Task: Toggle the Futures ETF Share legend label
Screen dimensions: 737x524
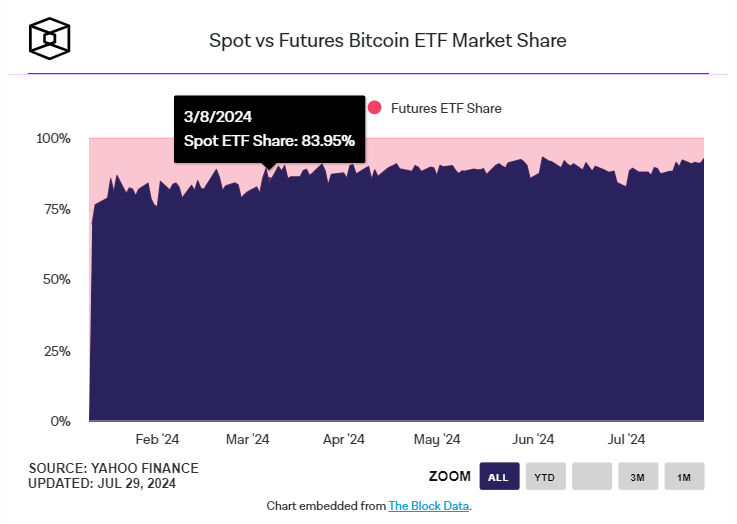Action: (x=446, y=108)
